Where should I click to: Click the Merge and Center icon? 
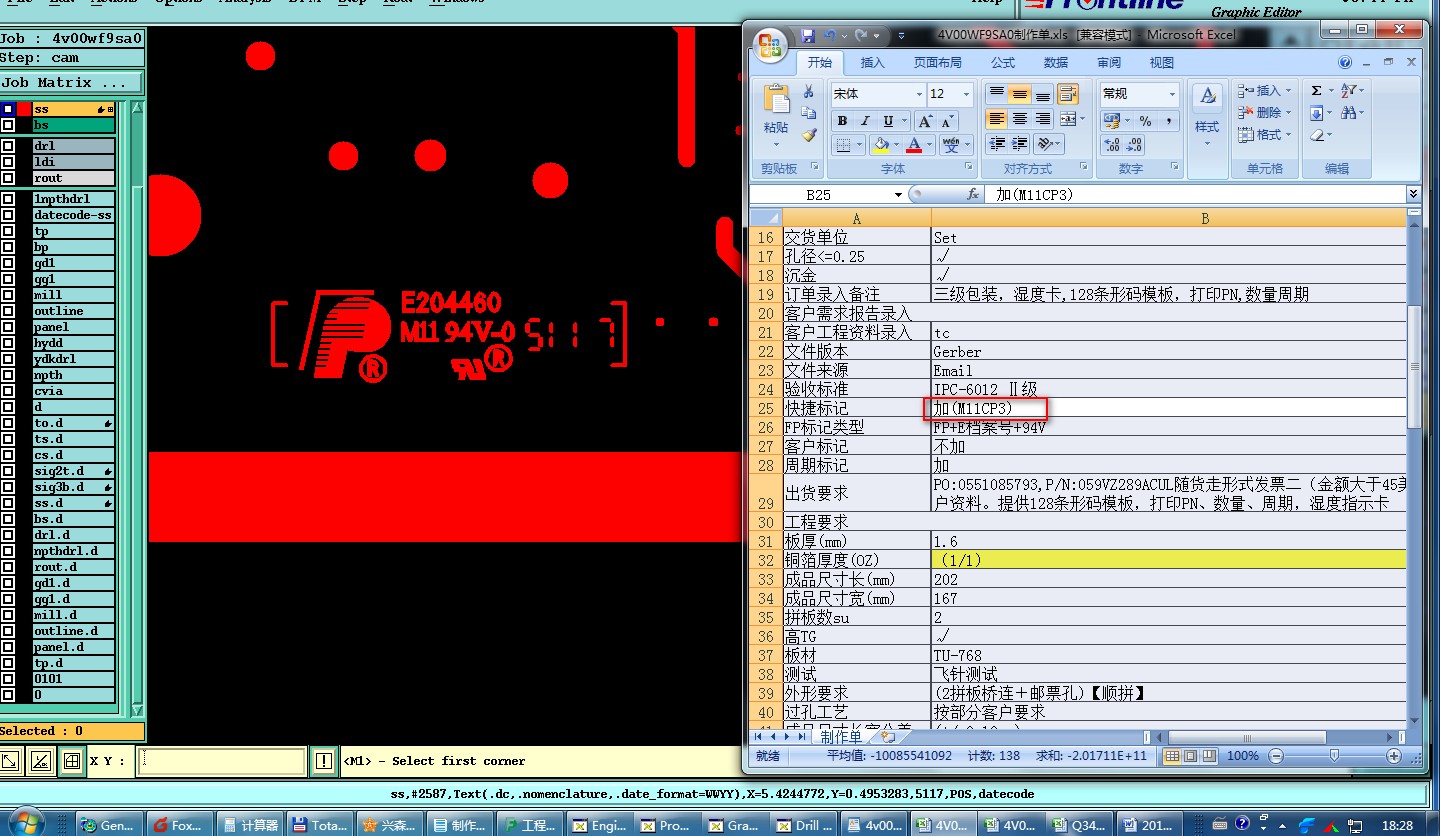(1068, 119)
